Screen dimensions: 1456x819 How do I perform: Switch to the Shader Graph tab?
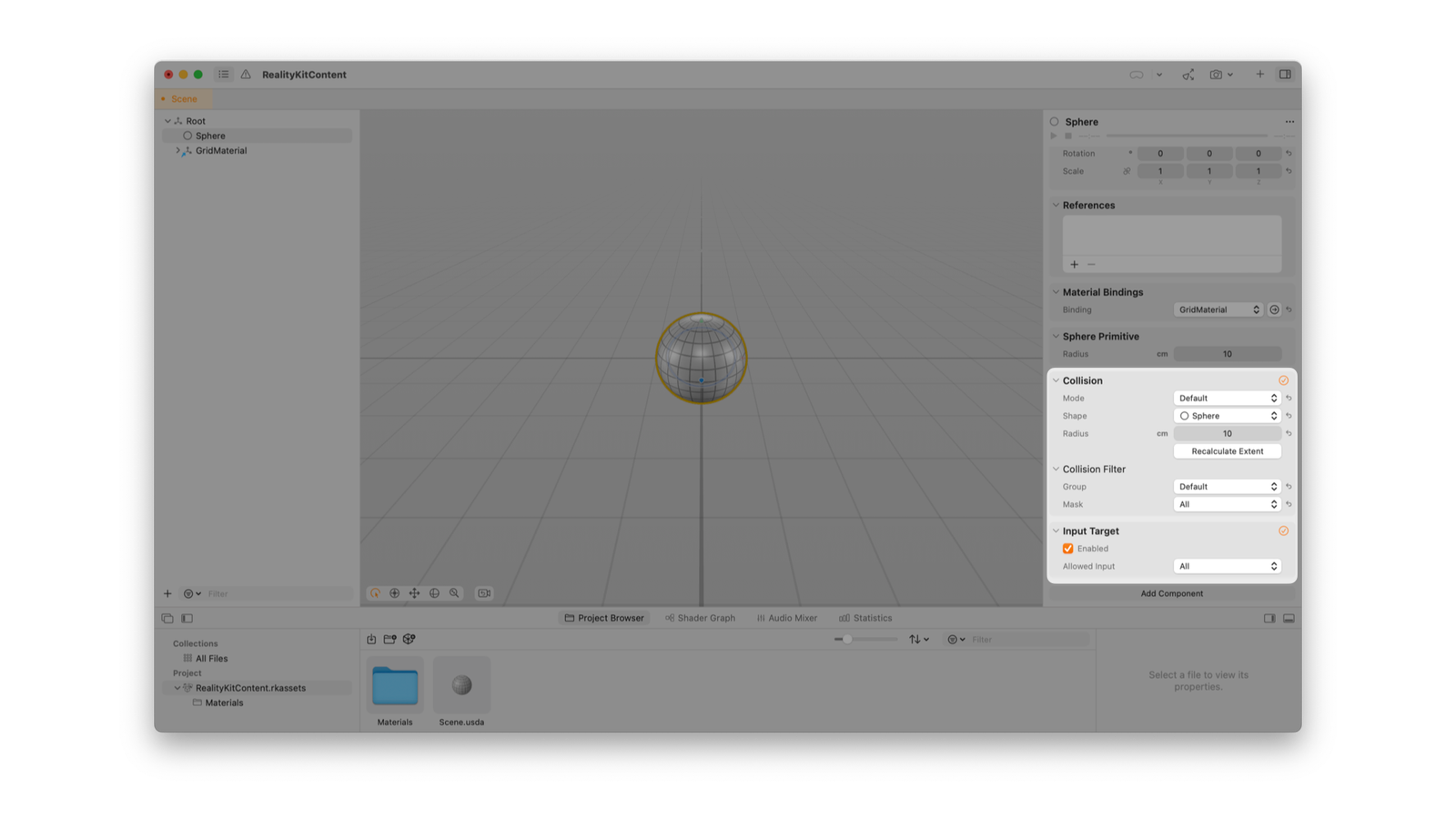[700, 618]
